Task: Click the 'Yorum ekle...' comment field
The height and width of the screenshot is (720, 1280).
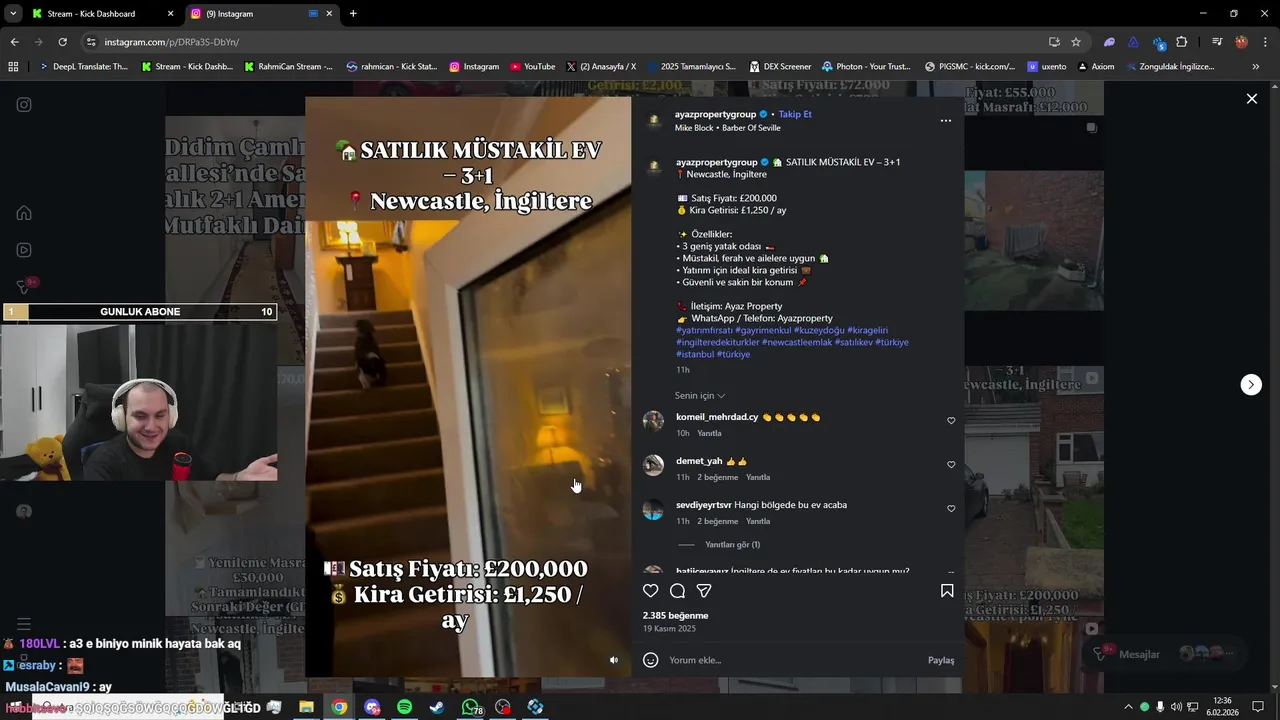Action: tap(795, 660)
